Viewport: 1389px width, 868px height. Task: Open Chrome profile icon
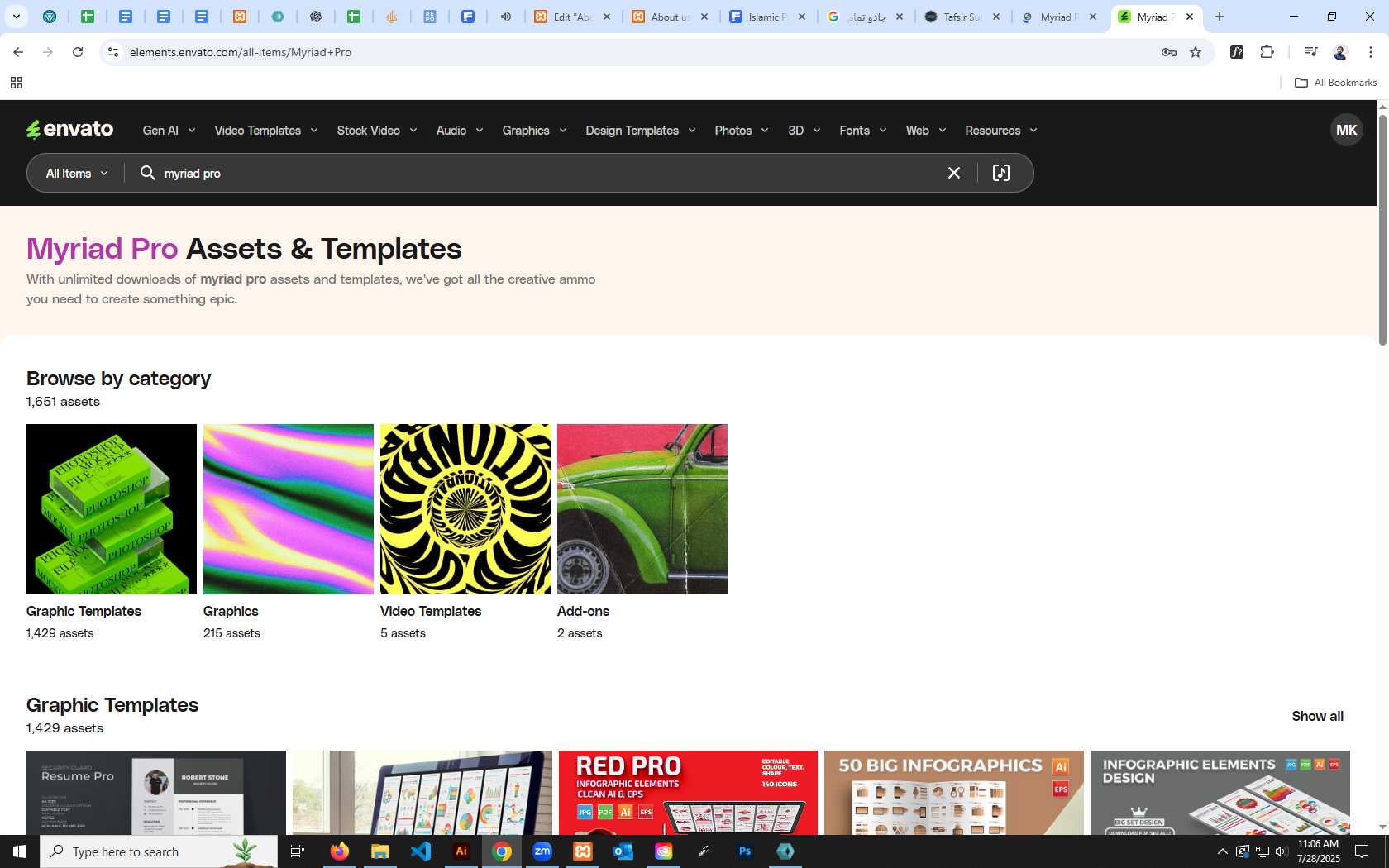click(x=1340, y=52)
